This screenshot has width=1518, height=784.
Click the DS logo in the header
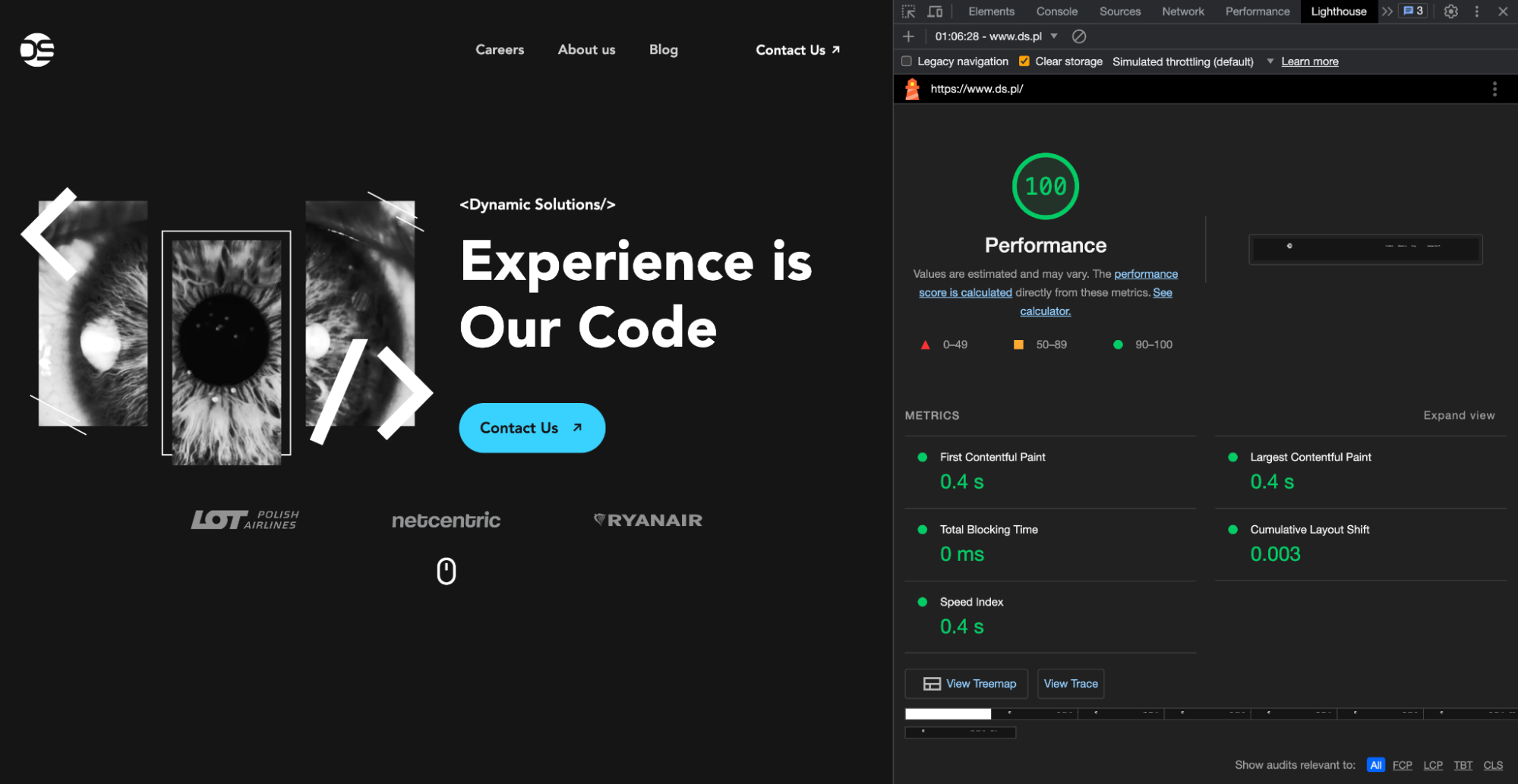37,50
